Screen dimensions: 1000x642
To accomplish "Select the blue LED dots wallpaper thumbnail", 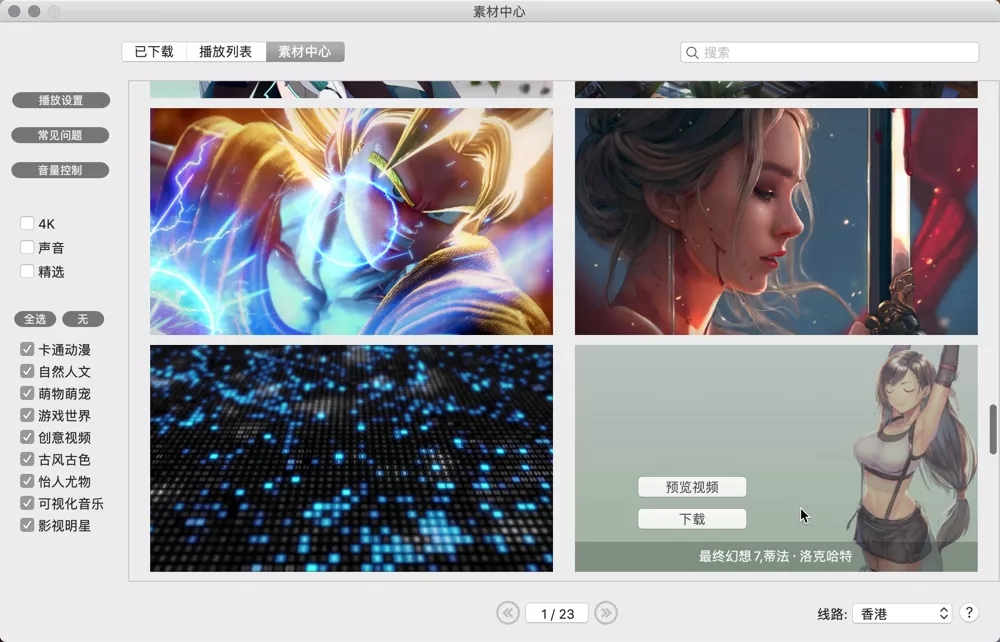I will pyautogui.click(x=351, y=458).
